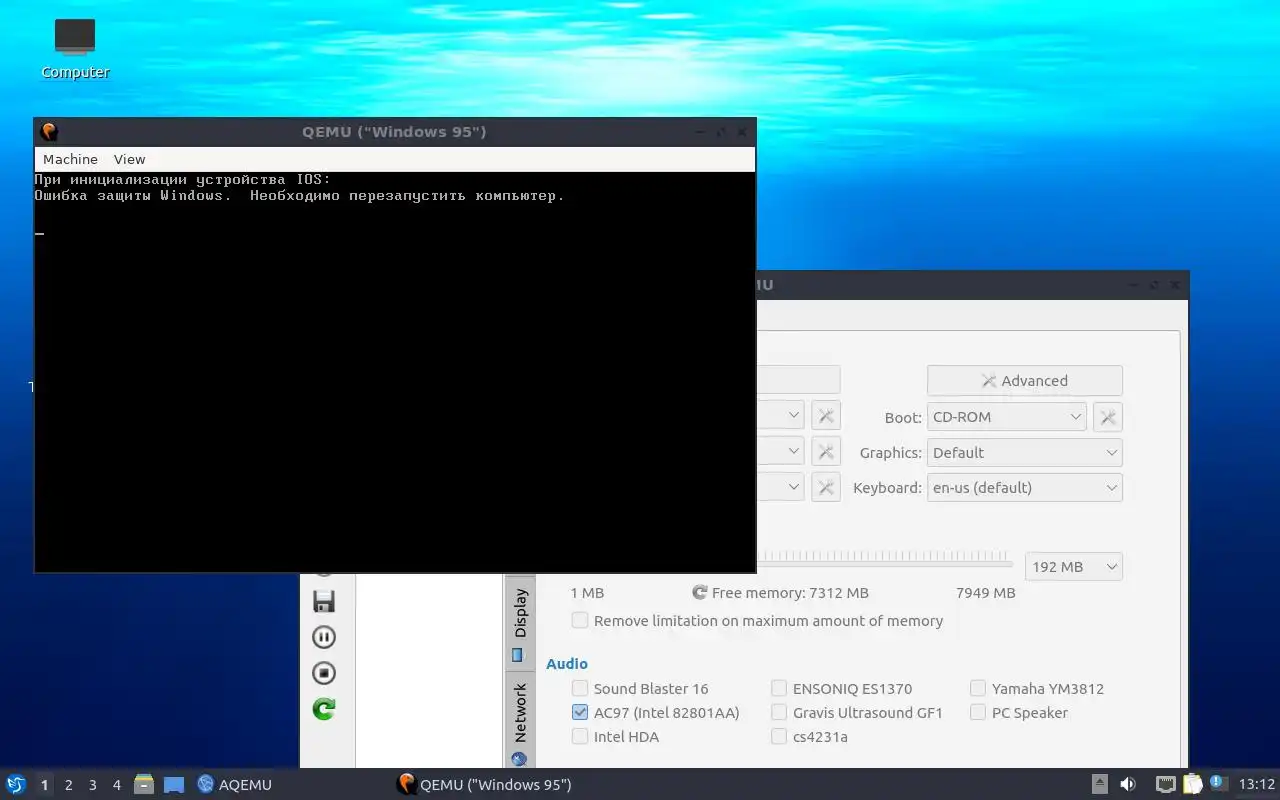
Task: Open the Keyboard en-us dropdown
Action: click(1025, 488)
